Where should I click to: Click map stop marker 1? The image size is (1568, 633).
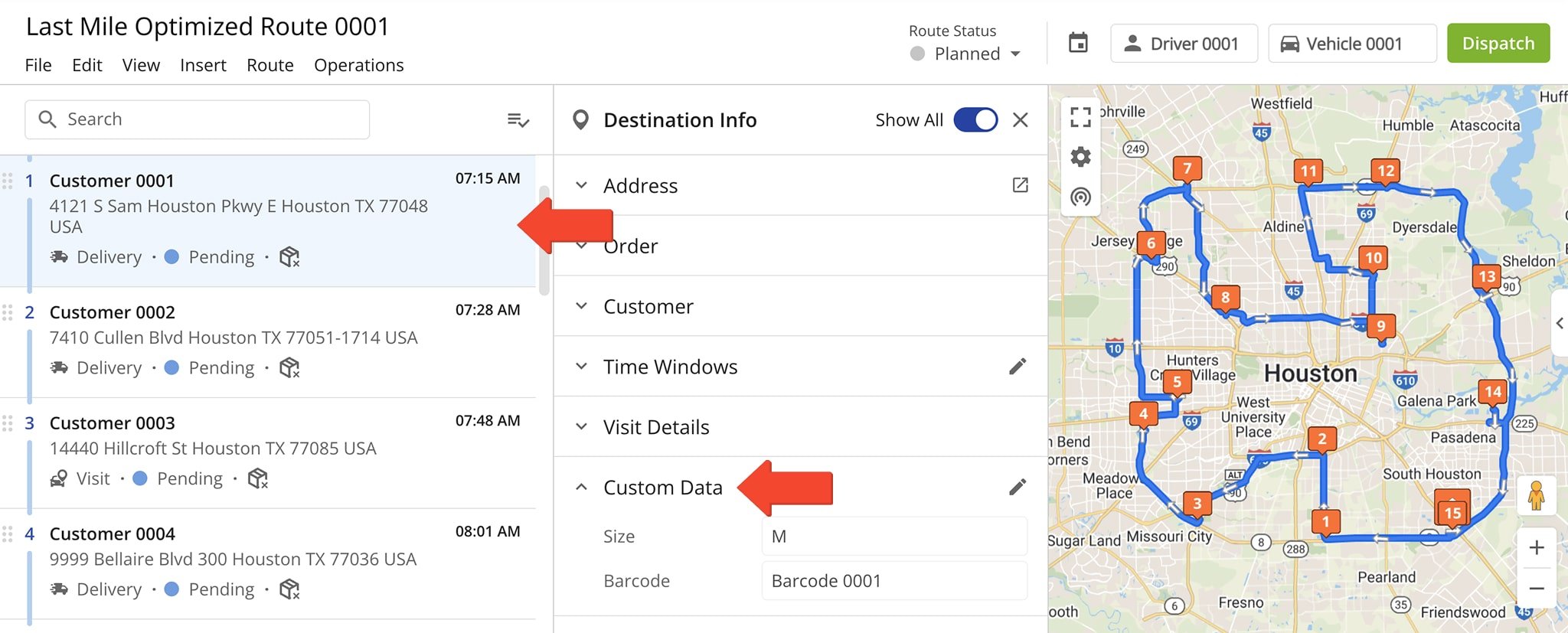tap(1325, 523)
